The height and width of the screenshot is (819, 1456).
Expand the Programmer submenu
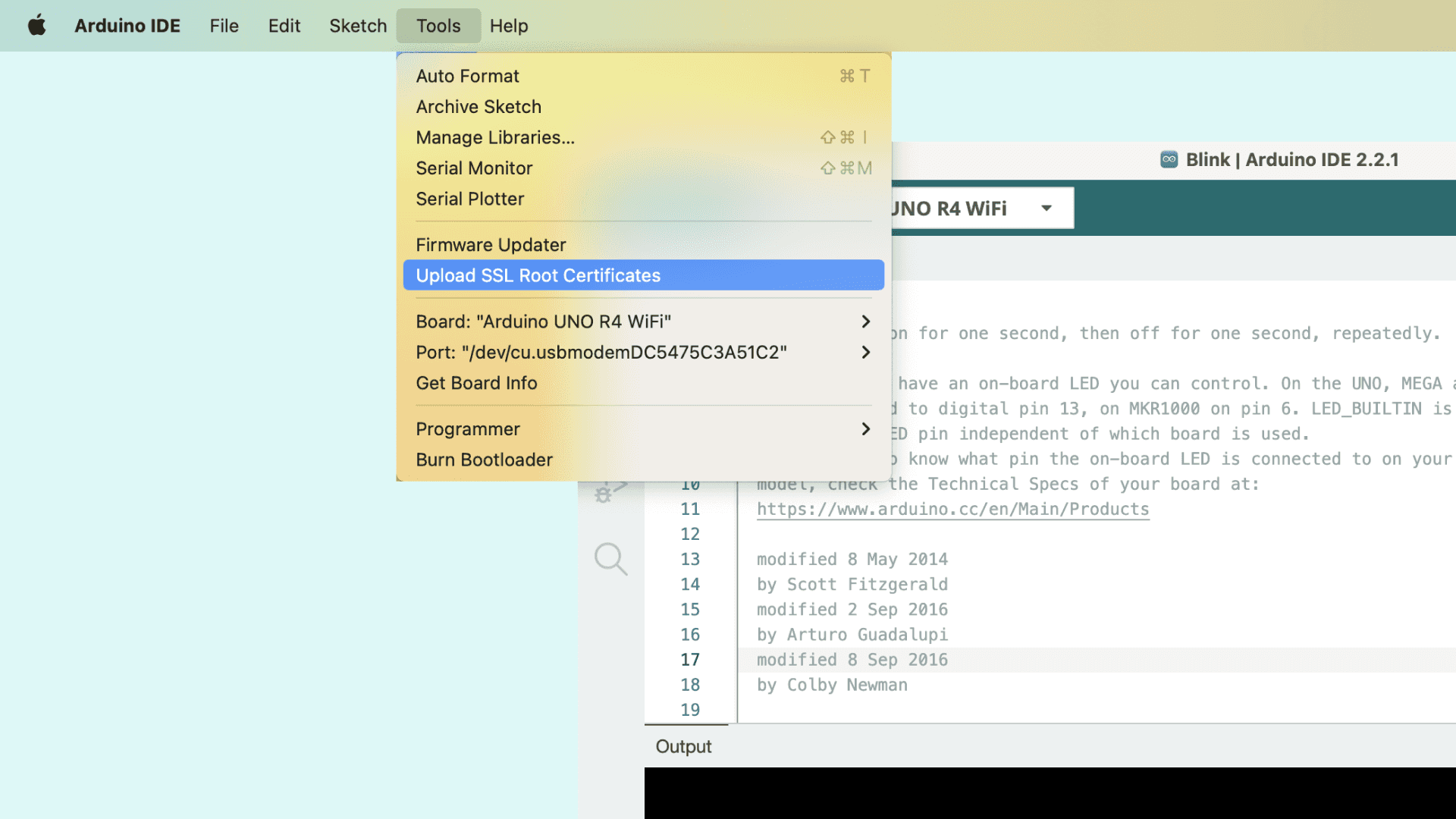pyautogui.click(x=865, y=429)
